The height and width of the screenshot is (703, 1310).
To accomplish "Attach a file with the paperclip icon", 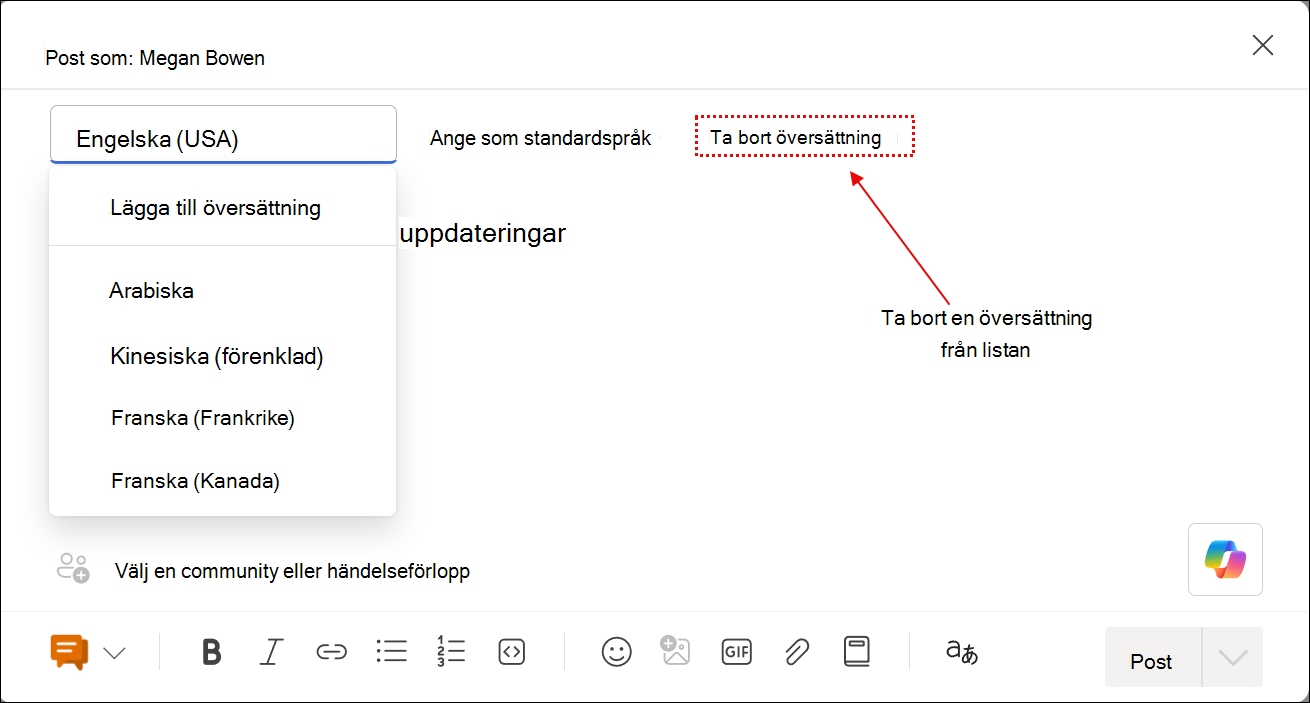I will tap(796, 652).
